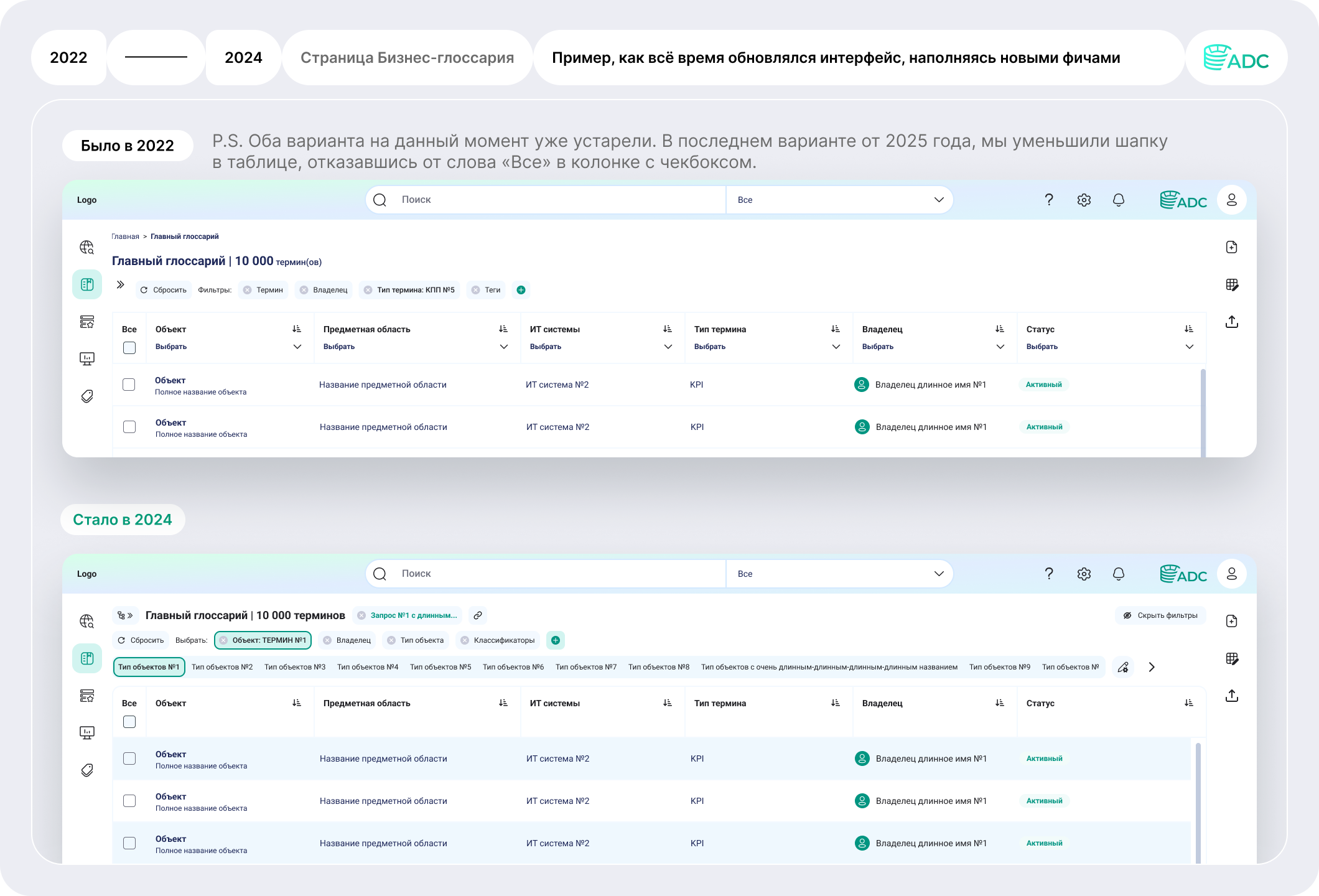The height and width of the screenshot is (896, 1319).
Task: Open help in the 2022 panel header
Action: 1049,200
